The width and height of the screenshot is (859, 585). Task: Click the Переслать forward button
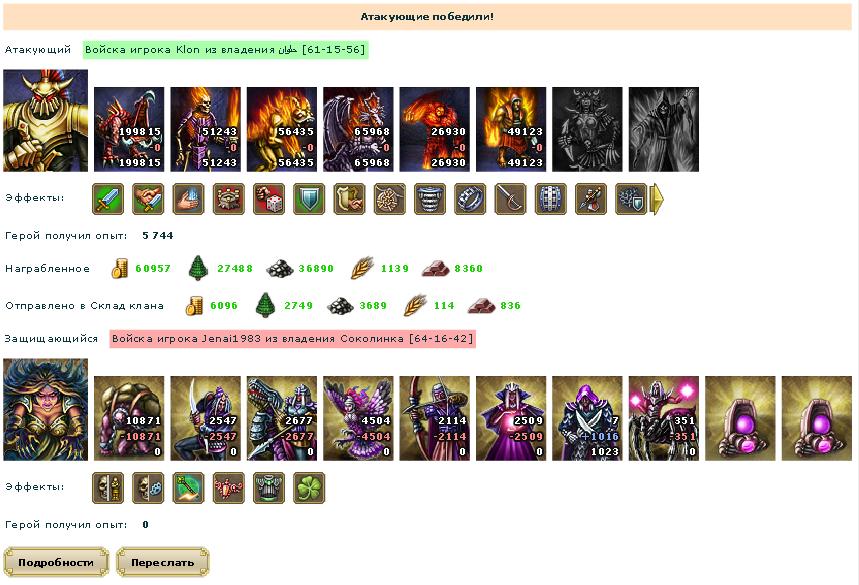(163, 562)
